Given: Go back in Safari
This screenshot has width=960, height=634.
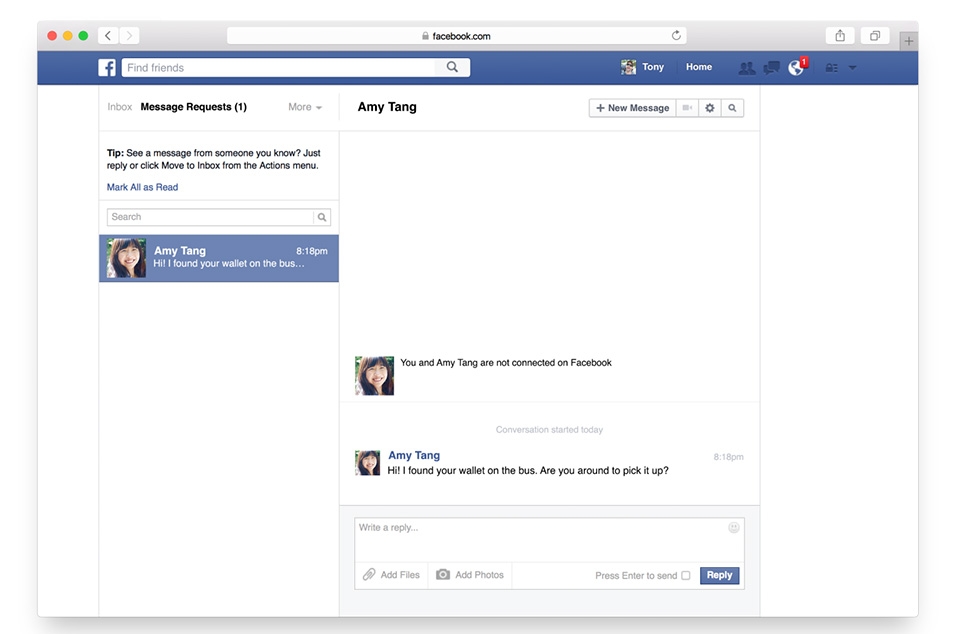Looking at the screenshot, I should (x=108, y=35).
